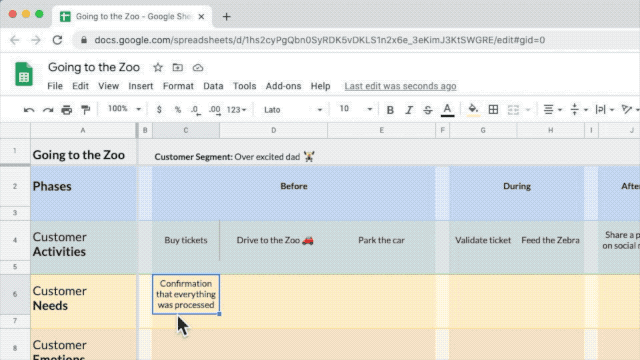Select the During phase cell
Viewport: 640px width, 360px height.
(x=517, y=186)
